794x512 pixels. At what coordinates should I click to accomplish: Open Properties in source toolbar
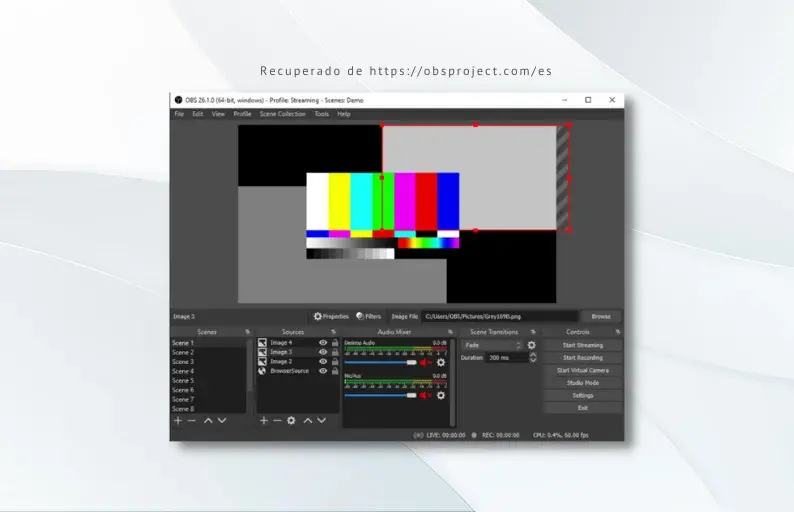pos(331,317)
